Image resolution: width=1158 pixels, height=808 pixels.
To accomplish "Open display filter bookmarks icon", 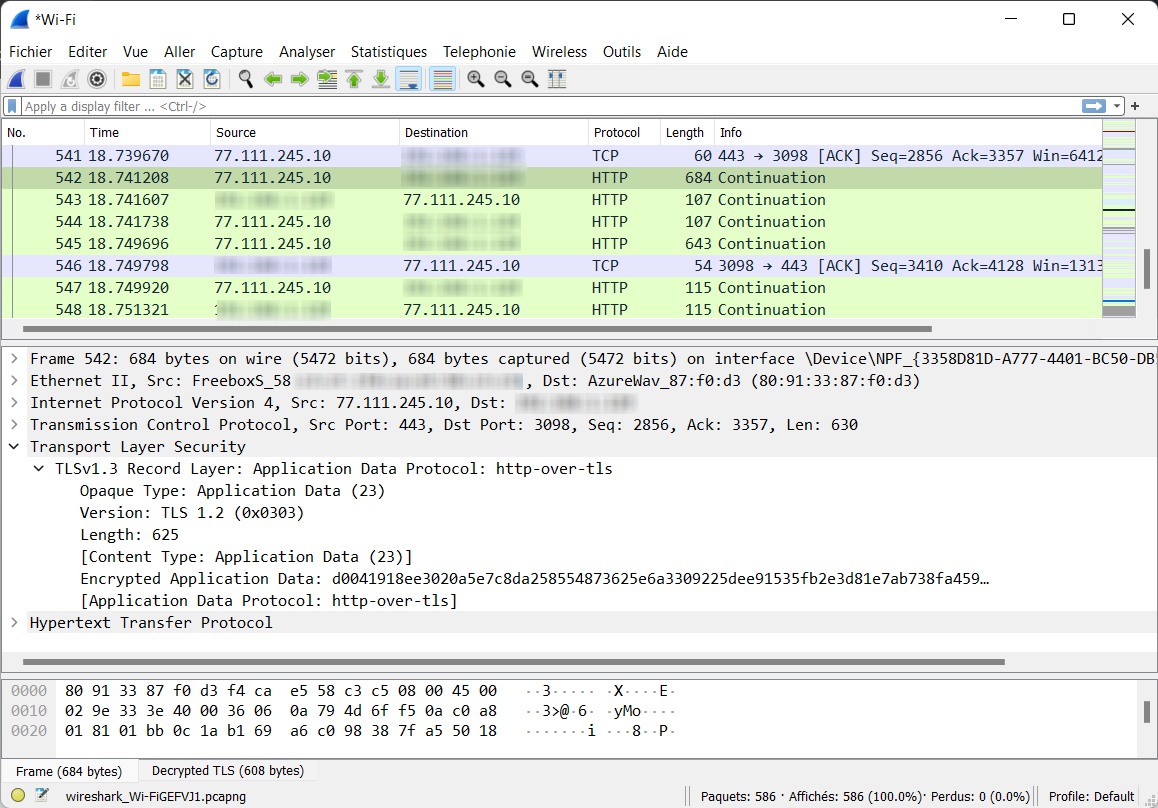I will [x=12, y=106].
